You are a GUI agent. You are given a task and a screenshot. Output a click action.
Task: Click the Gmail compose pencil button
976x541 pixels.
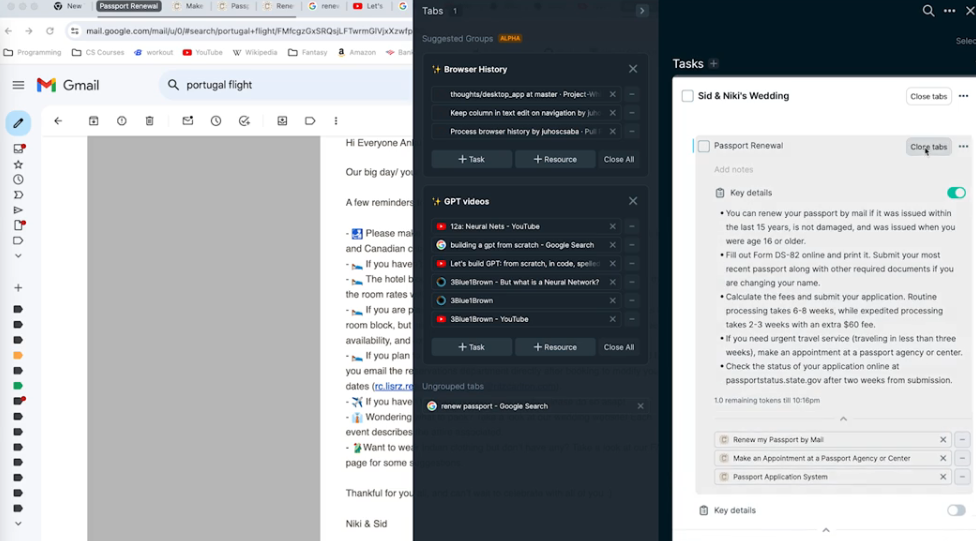(18, 123)
